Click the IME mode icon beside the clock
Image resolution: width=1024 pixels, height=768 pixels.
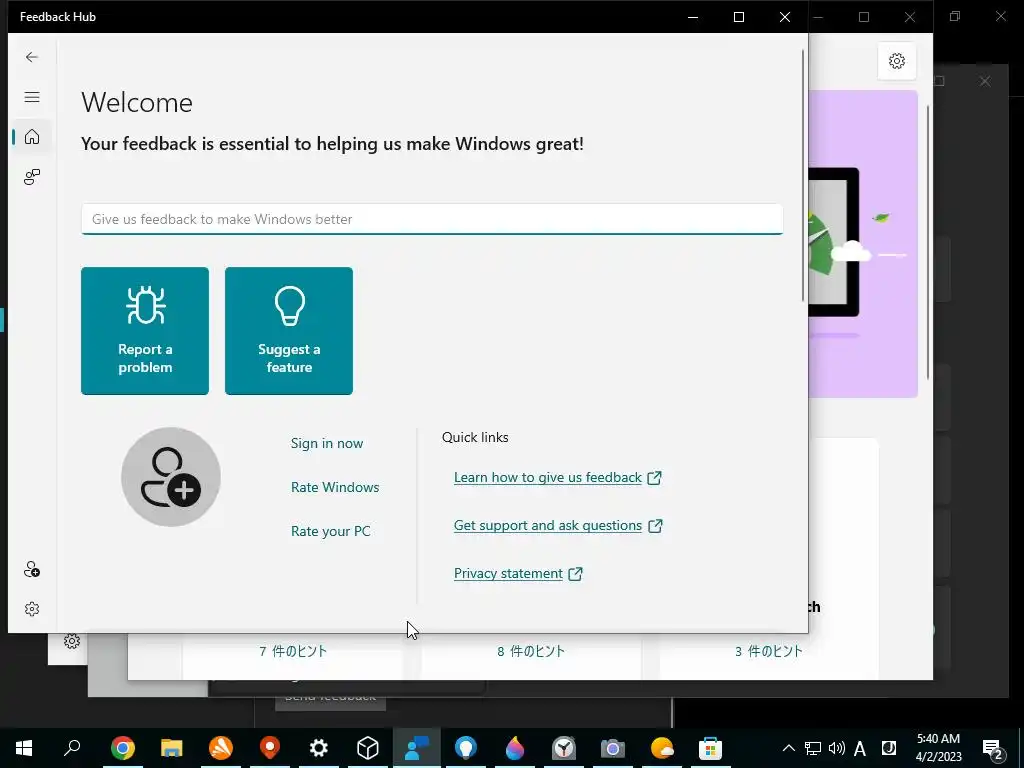tap(889, 748)
